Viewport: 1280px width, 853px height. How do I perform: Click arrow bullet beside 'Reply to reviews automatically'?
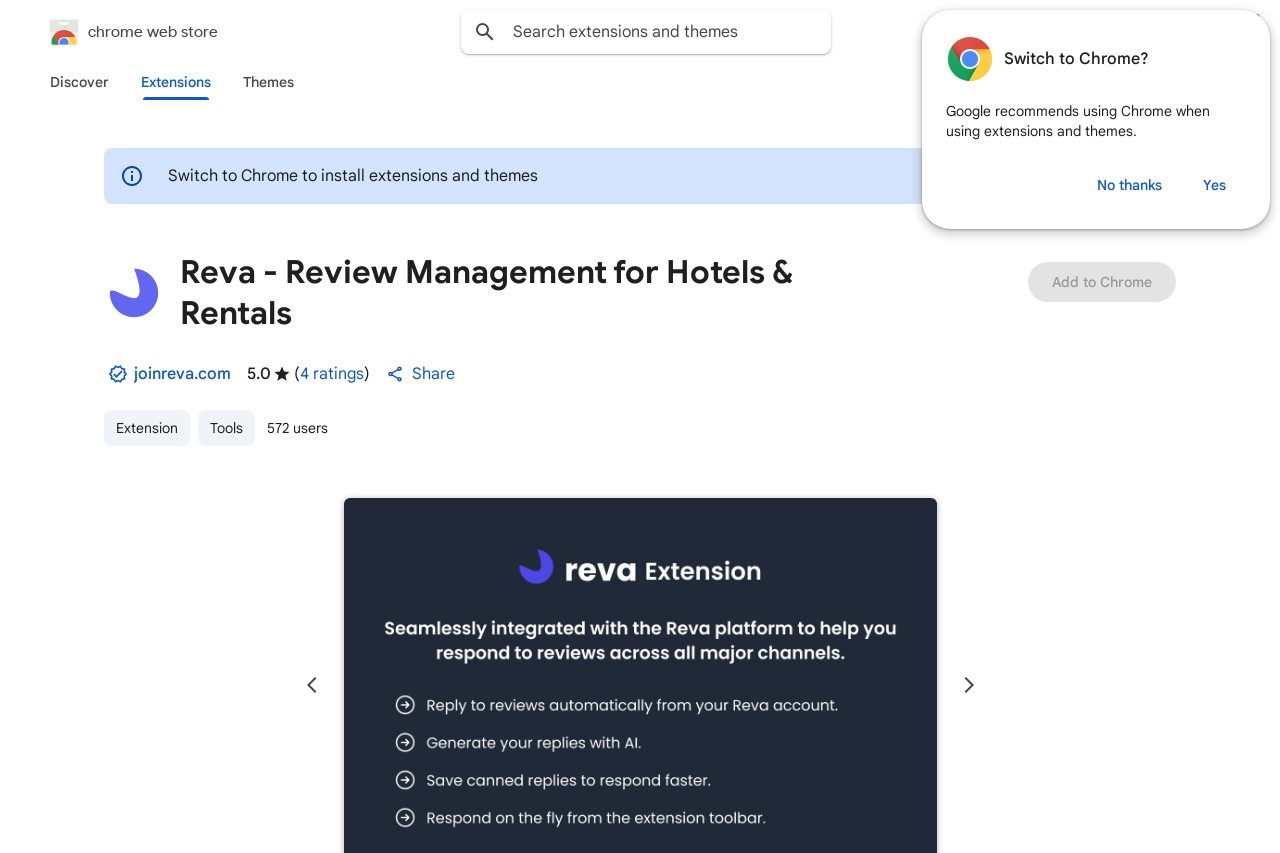[x=405, y=705]
